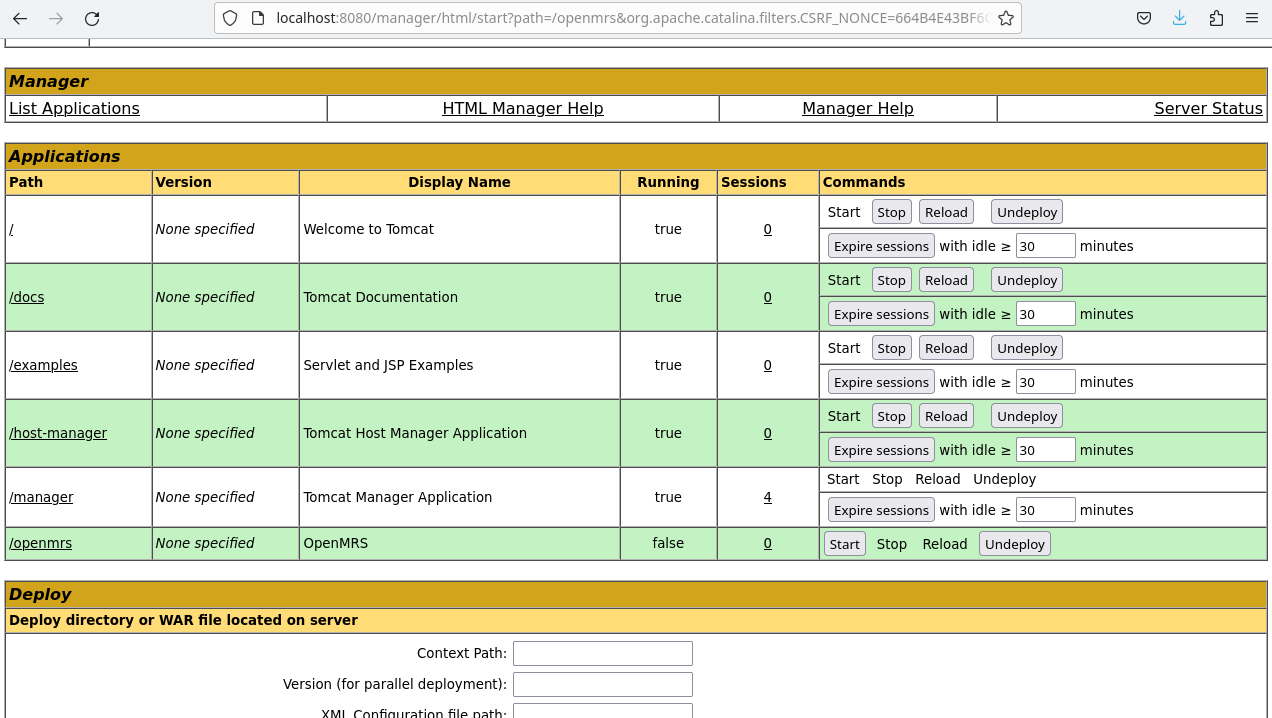Open the /manager path link
Screen dimensions: 1272x718
pos(41,497)
